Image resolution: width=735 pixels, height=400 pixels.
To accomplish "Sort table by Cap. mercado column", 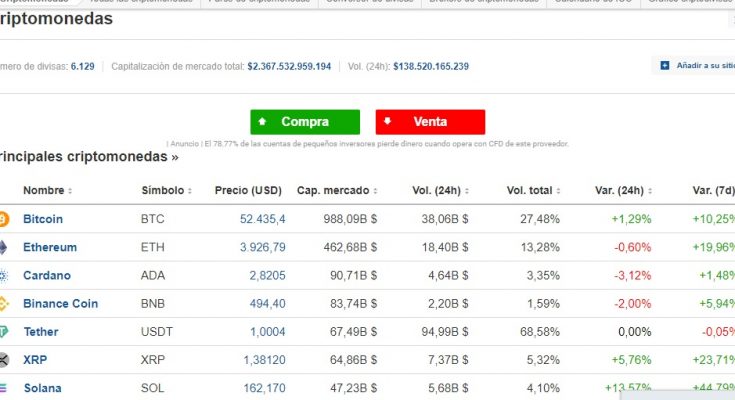I will [337, 190].
